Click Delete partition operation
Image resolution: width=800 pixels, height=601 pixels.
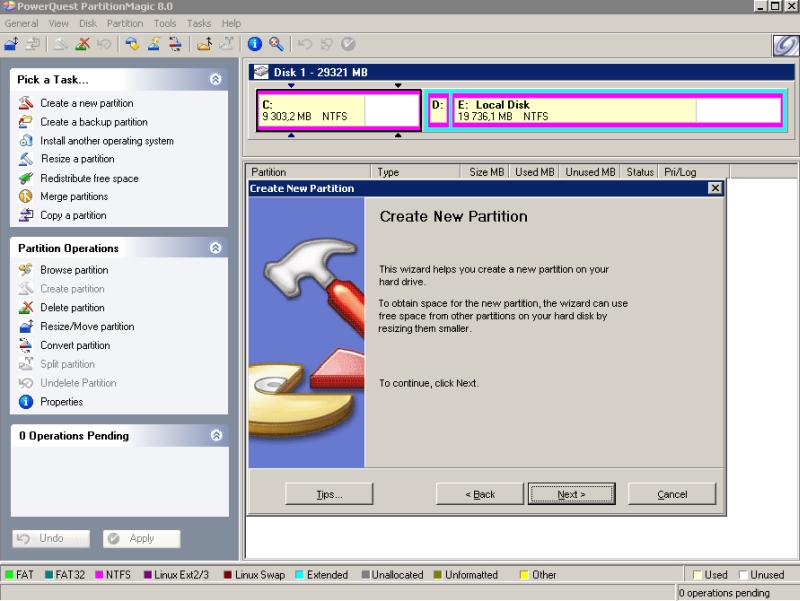click(72, 308)
